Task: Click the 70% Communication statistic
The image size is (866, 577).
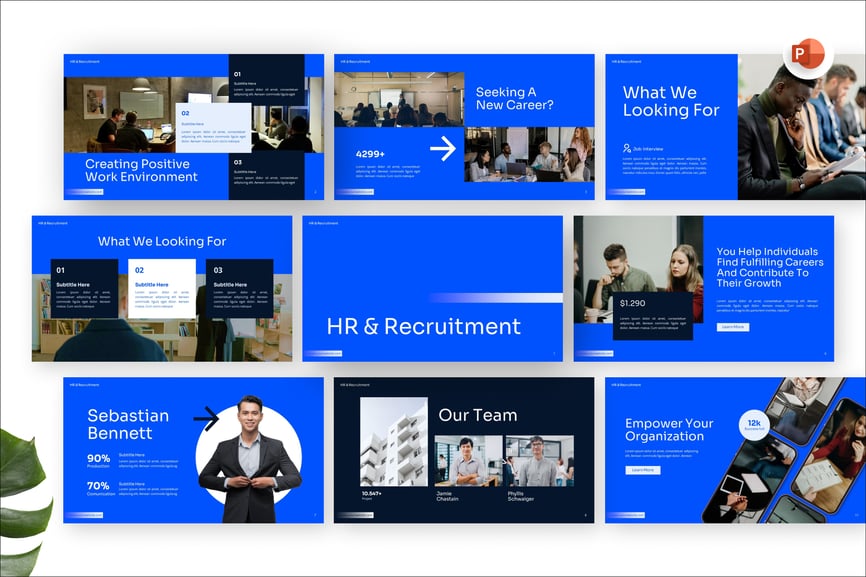Action: [x=99, y=489]
